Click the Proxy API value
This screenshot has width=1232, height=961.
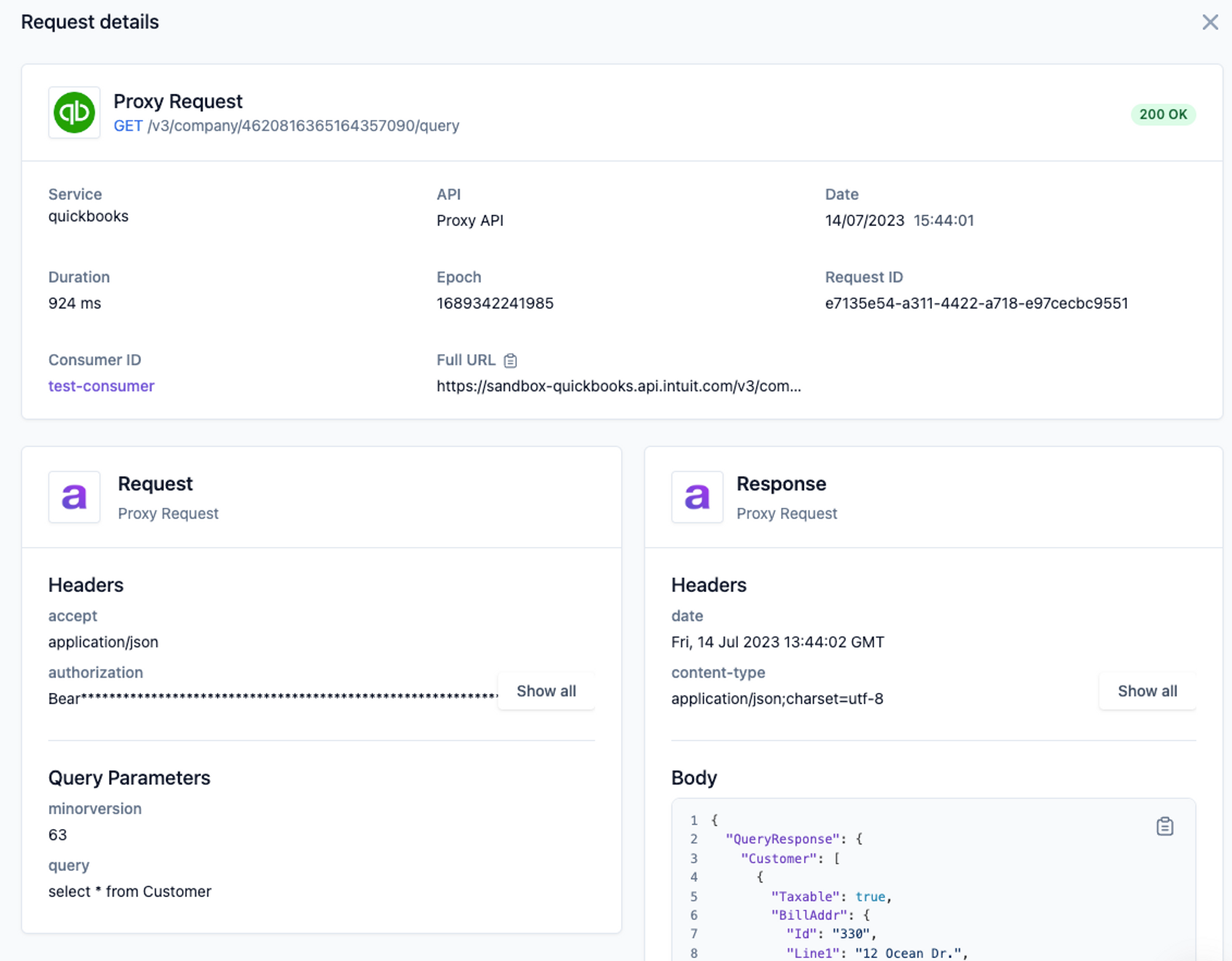470,221
